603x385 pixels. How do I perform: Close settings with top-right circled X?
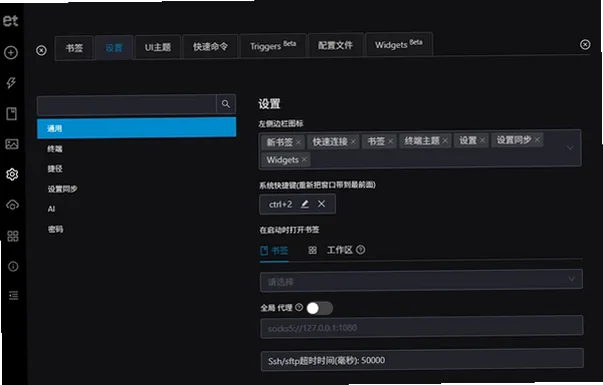[585, 45]
